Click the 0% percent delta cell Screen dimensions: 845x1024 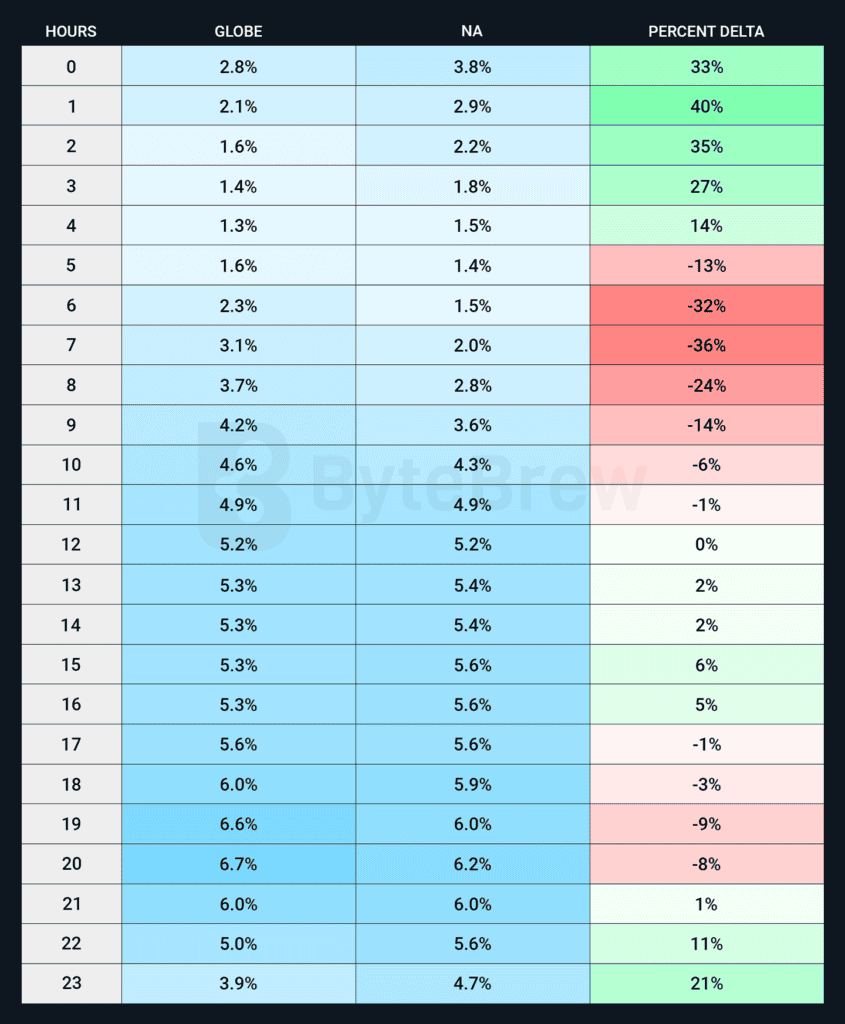point(706,545)
